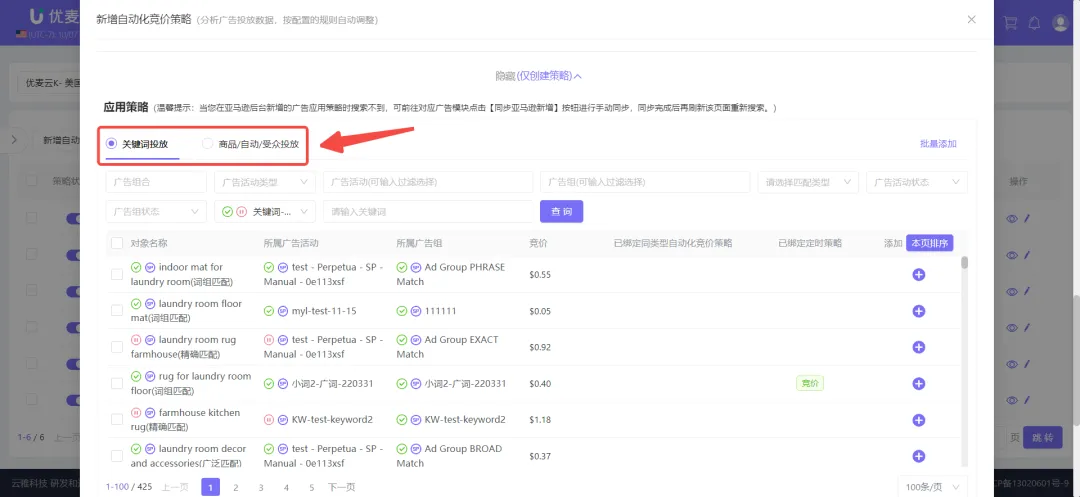Add the laundry room rug farmhouse keyword
Viewport: 1080px width, 497px height.
(918, 347)
